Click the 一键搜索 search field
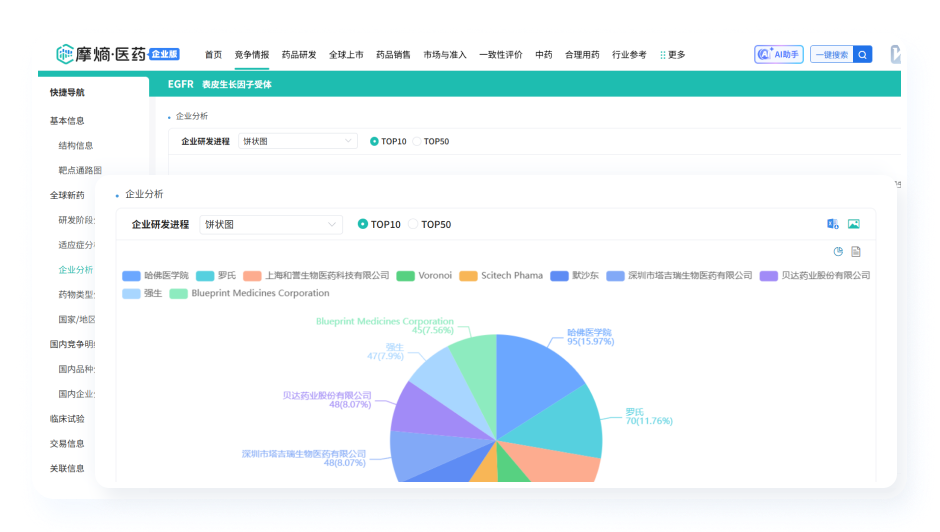Viewport: 940px width, 532px height. tap(831, 55)
